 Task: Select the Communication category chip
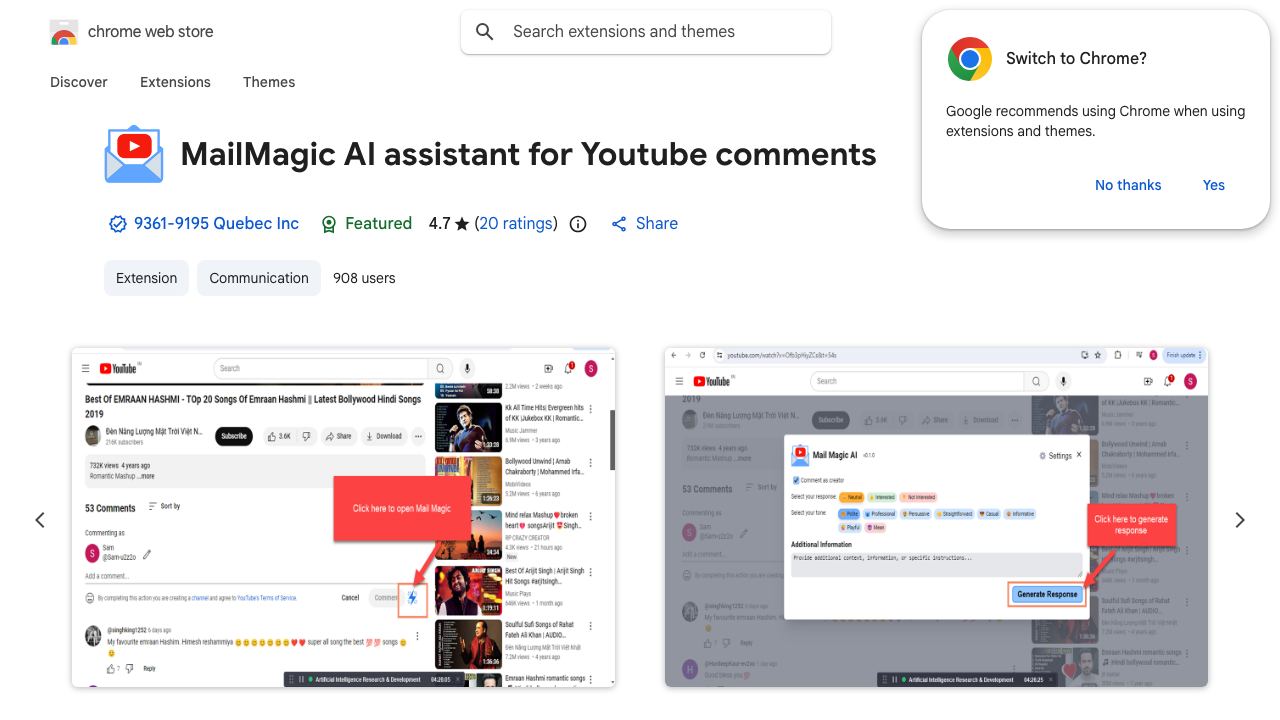click(259, 278)
